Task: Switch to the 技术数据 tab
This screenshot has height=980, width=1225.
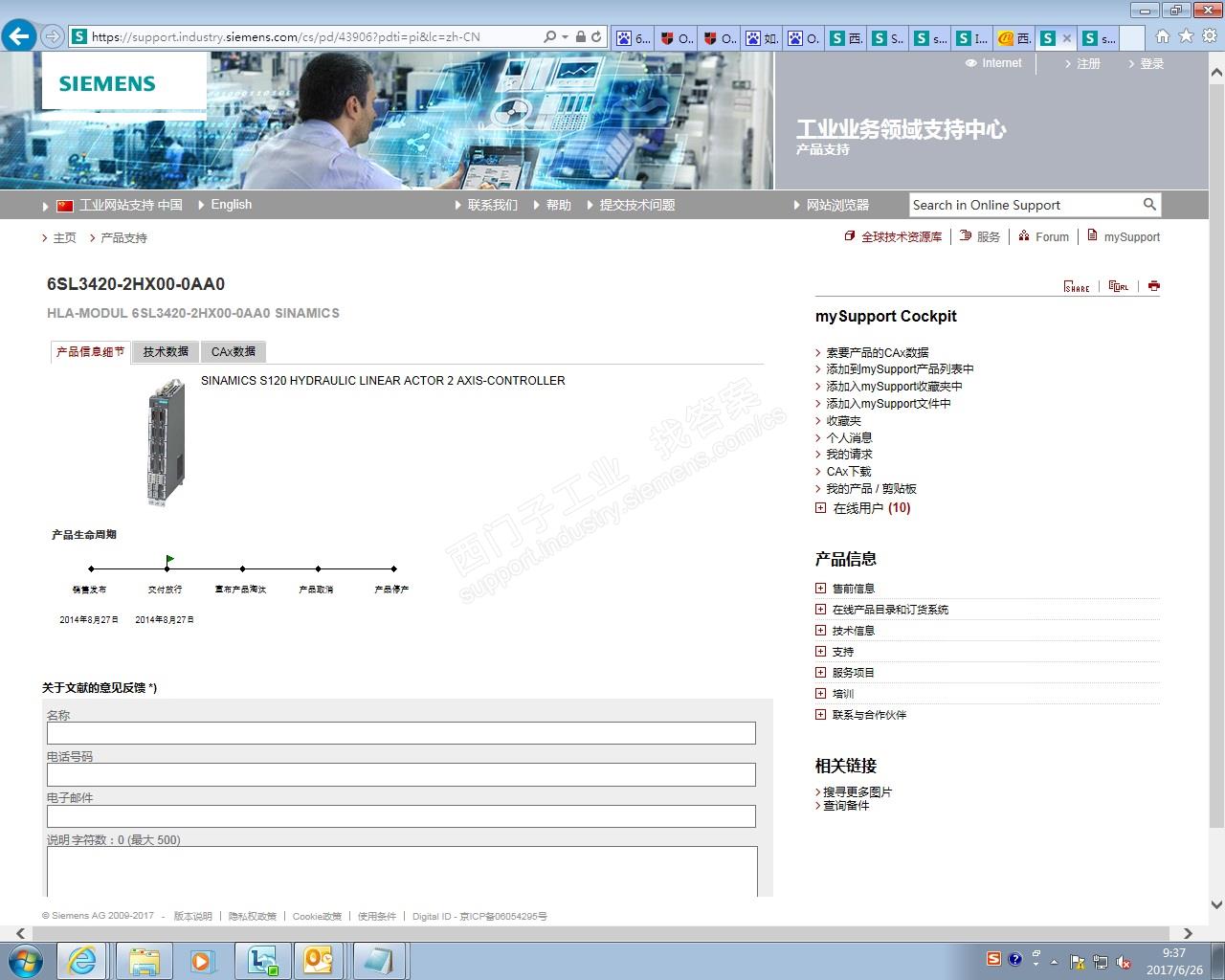Action: (166, 352)
